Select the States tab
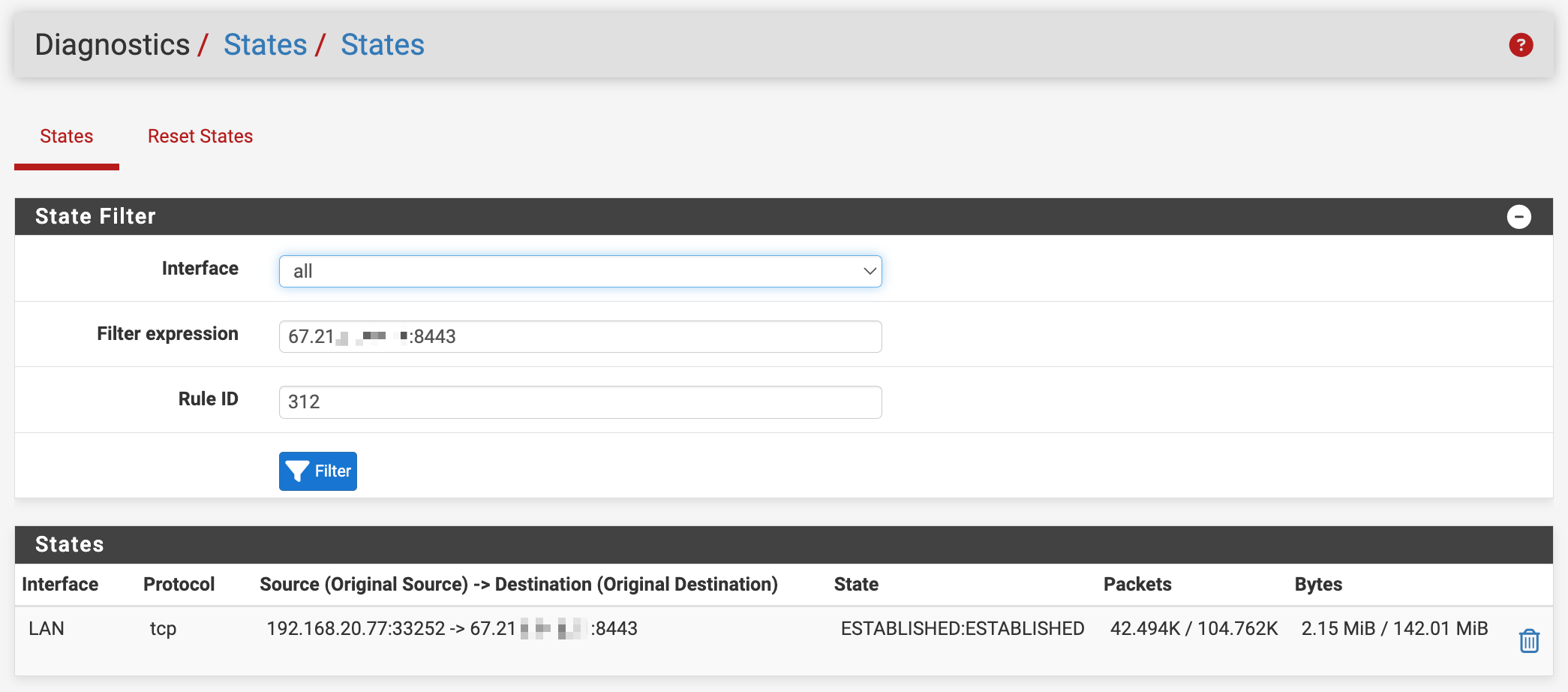The image size is (1568, 692). point(67,137)
